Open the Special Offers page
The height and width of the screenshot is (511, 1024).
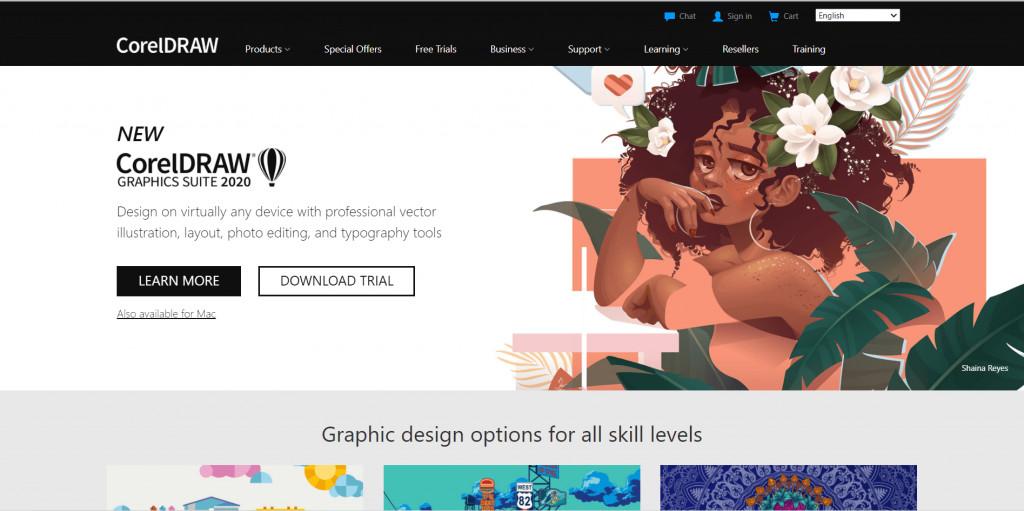pos(353,49)
